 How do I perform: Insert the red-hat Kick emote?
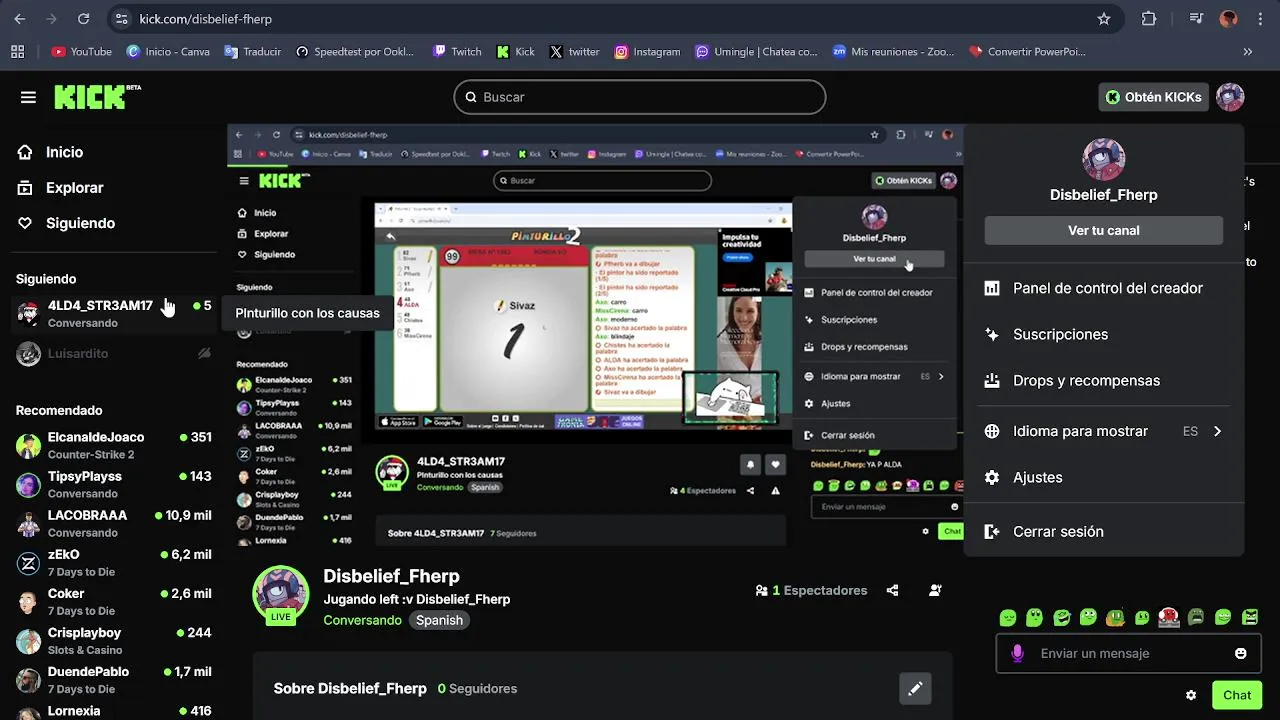(1169, 617)
